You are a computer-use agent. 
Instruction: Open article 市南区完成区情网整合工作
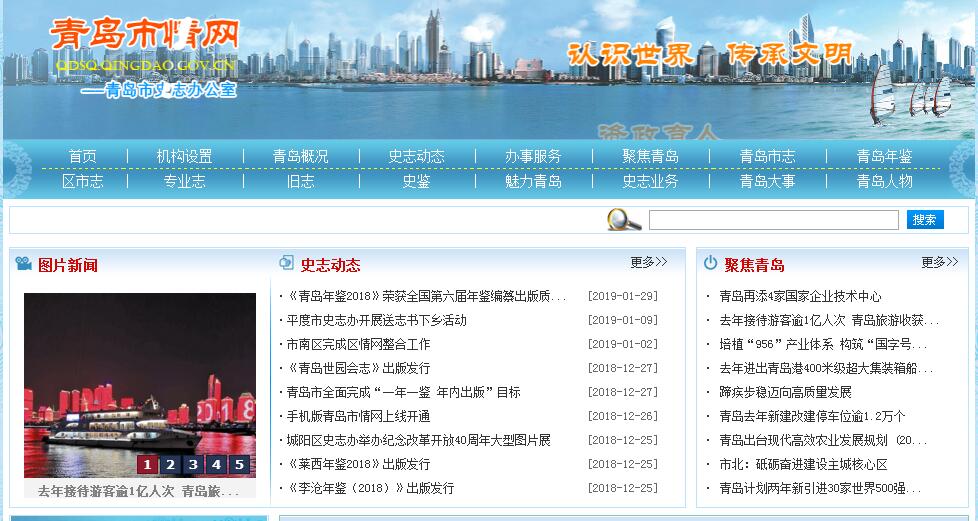coord(358,344)
